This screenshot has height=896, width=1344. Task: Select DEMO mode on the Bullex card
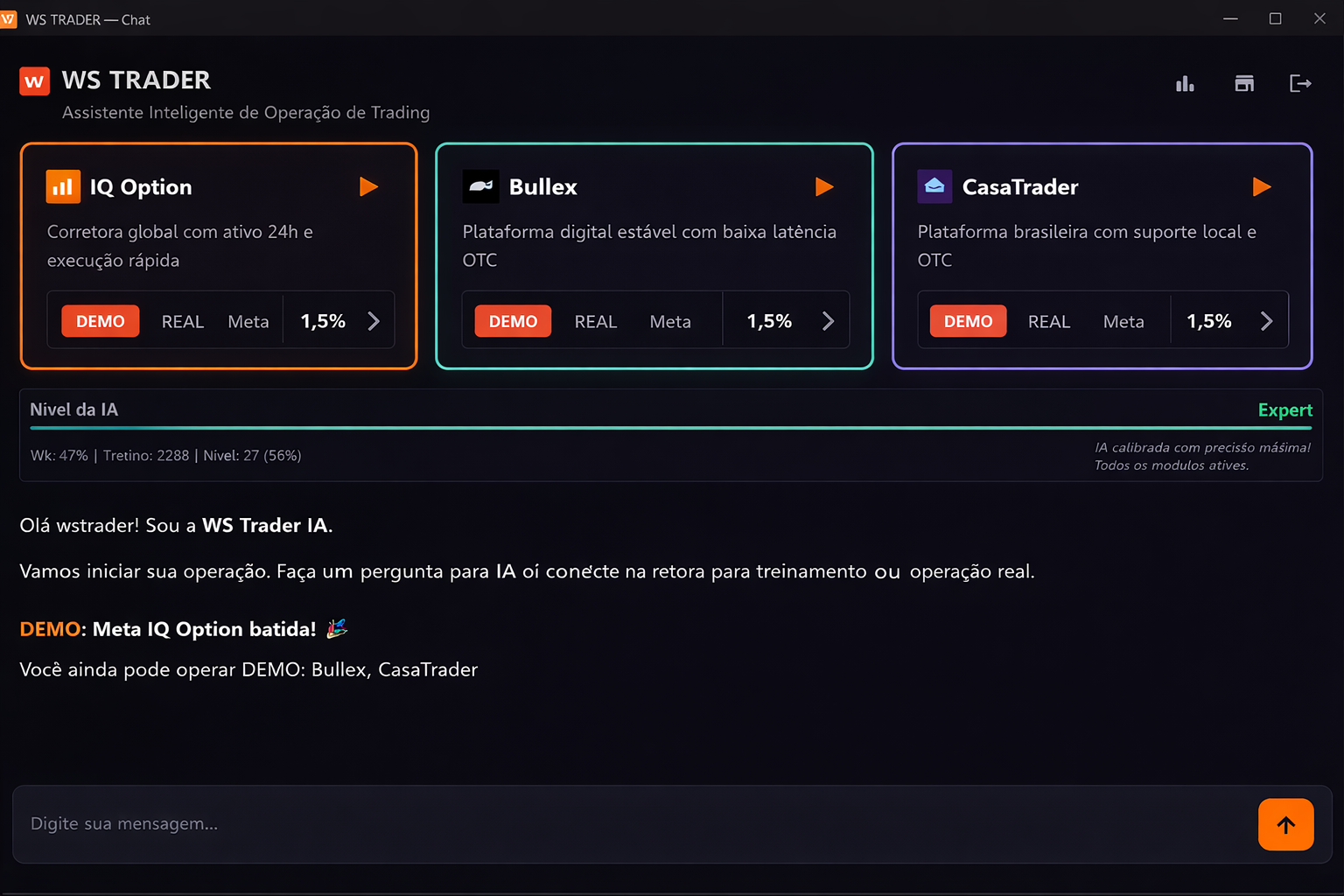513,321
